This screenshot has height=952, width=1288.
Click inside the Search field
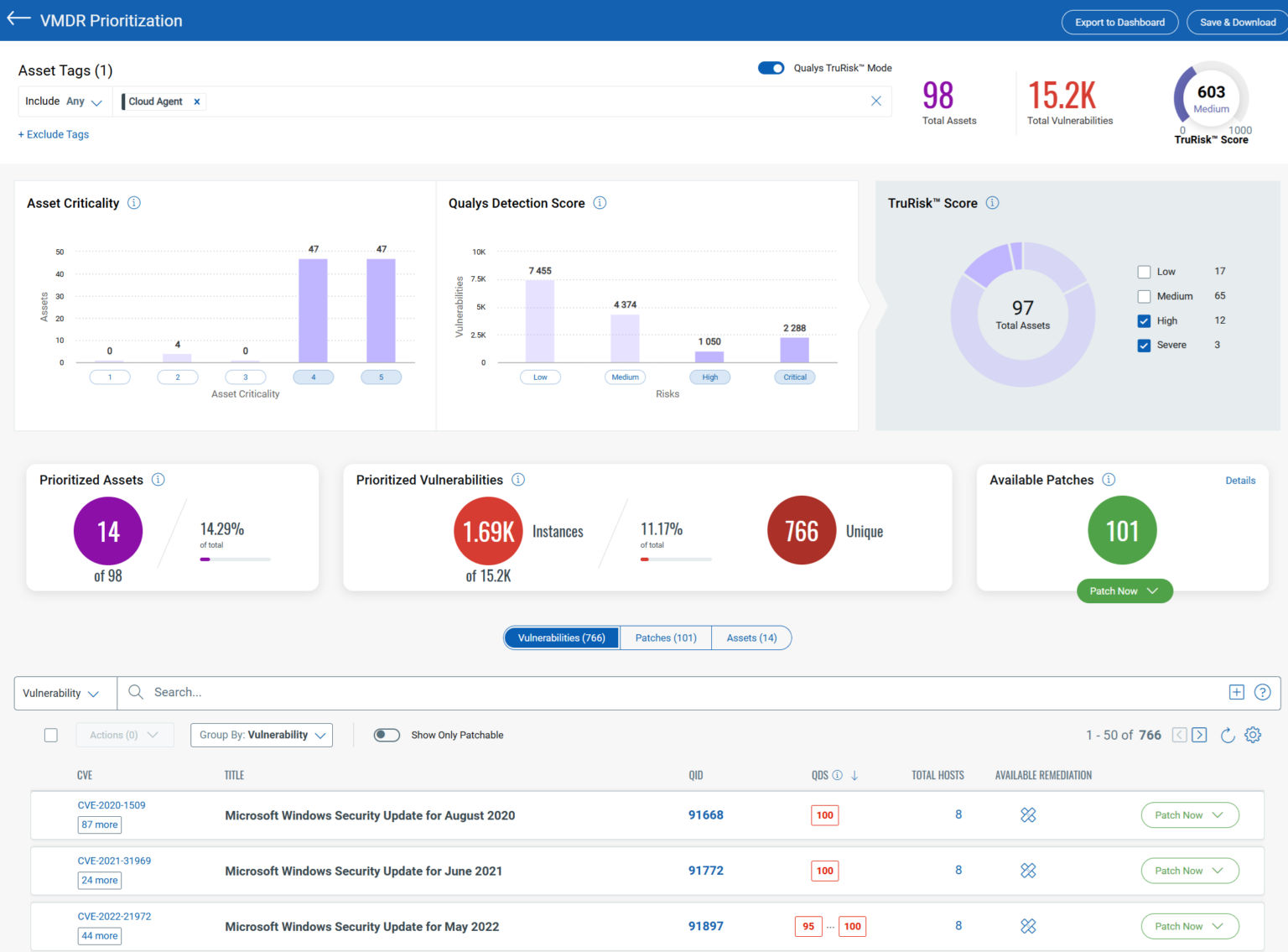[335, 692]
